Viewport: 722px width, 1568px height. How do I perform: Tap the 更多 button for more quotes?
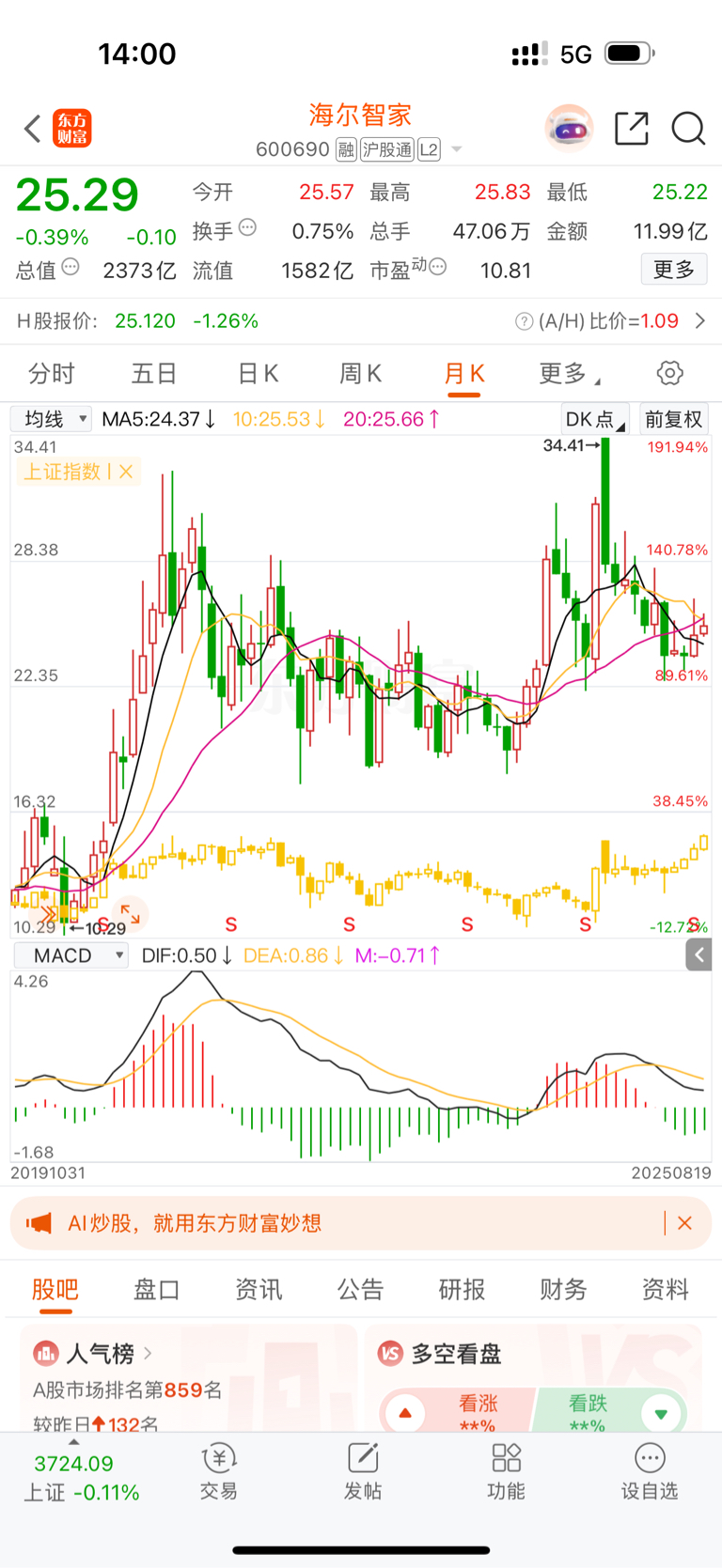(674, 270)
